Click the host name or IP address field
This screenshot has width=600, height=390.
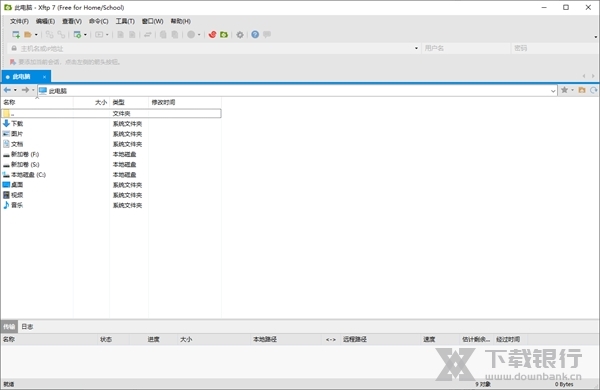tap(214, 48)
